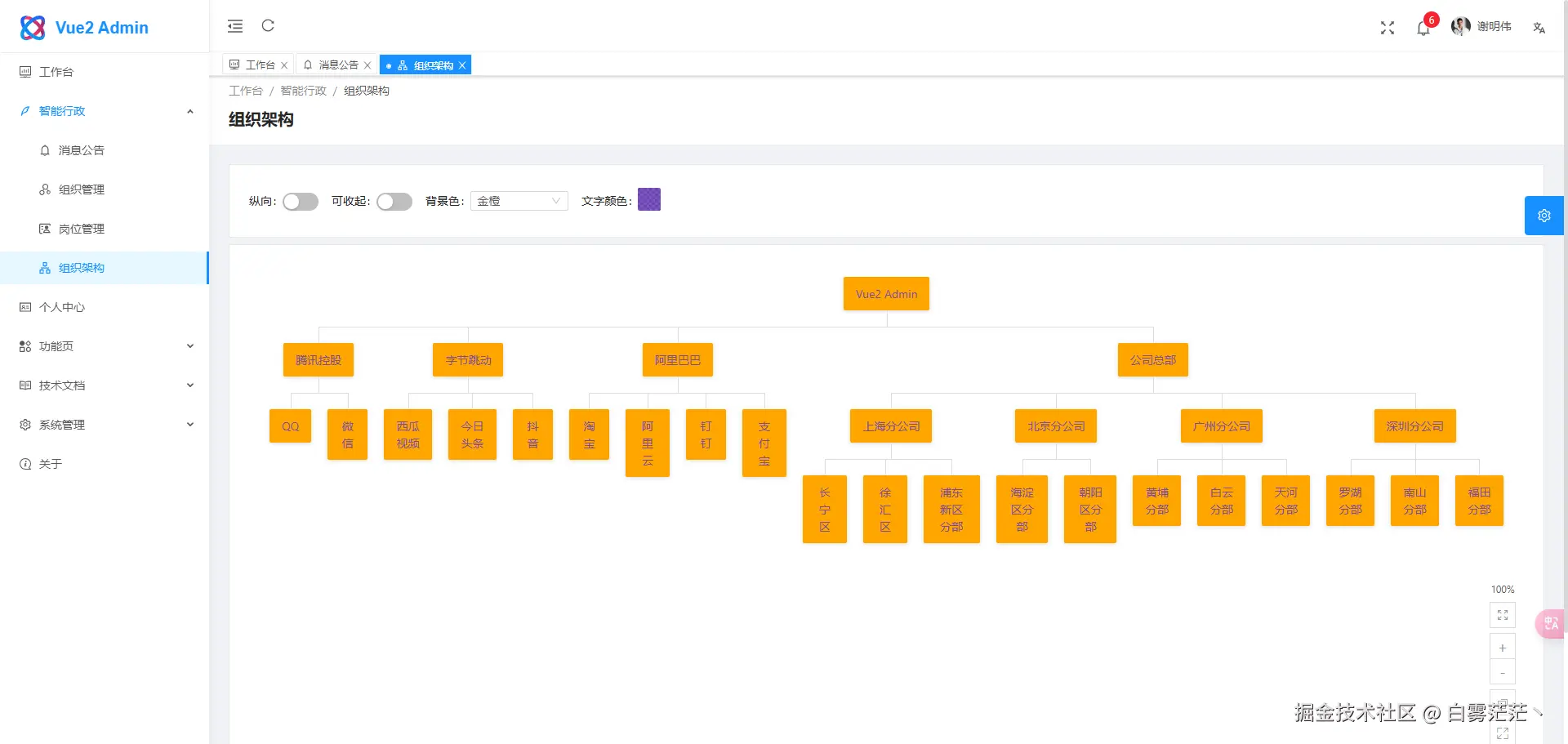The width and height of the screenshot is (1568, 744).
Task: Click the Vue2 Admin logo icon
Action: coord(33,28)
